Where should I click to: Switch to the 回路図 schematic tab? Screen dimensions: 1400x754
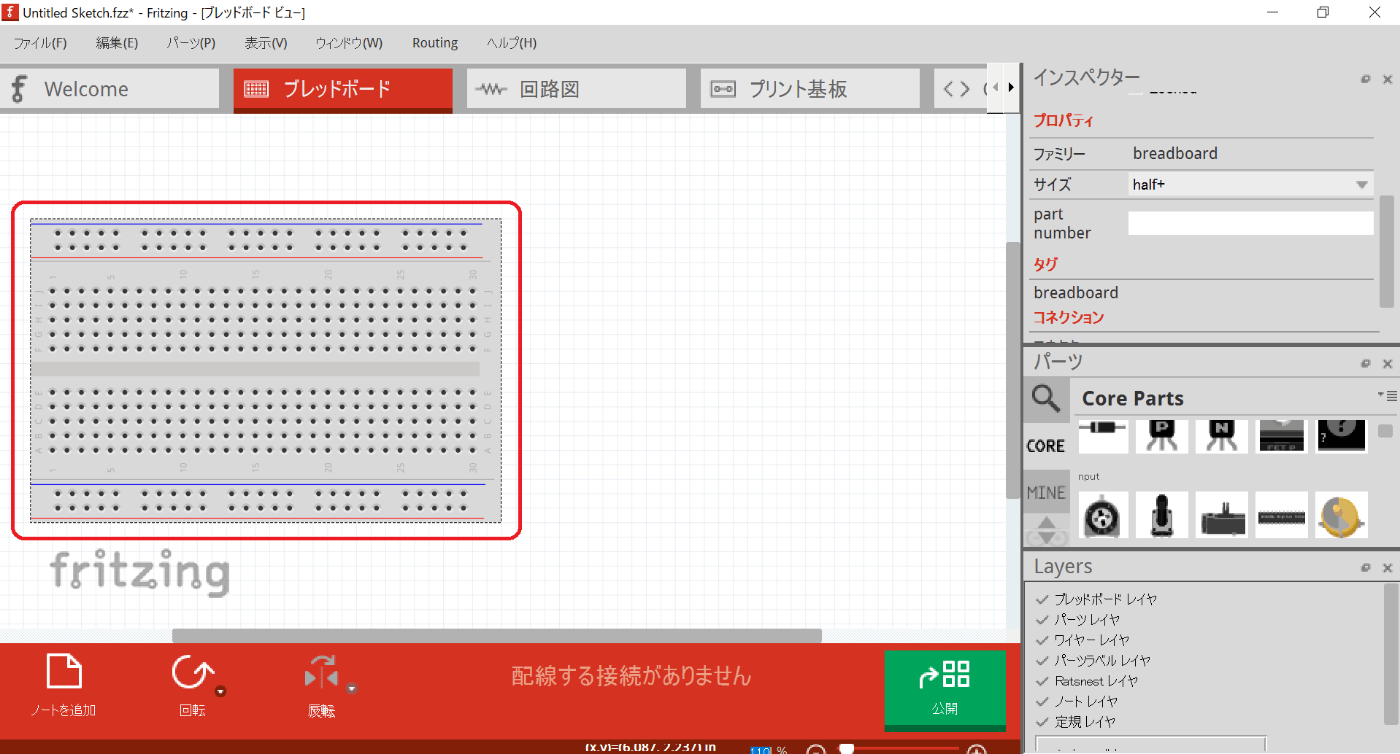click(x=576, y=89)
